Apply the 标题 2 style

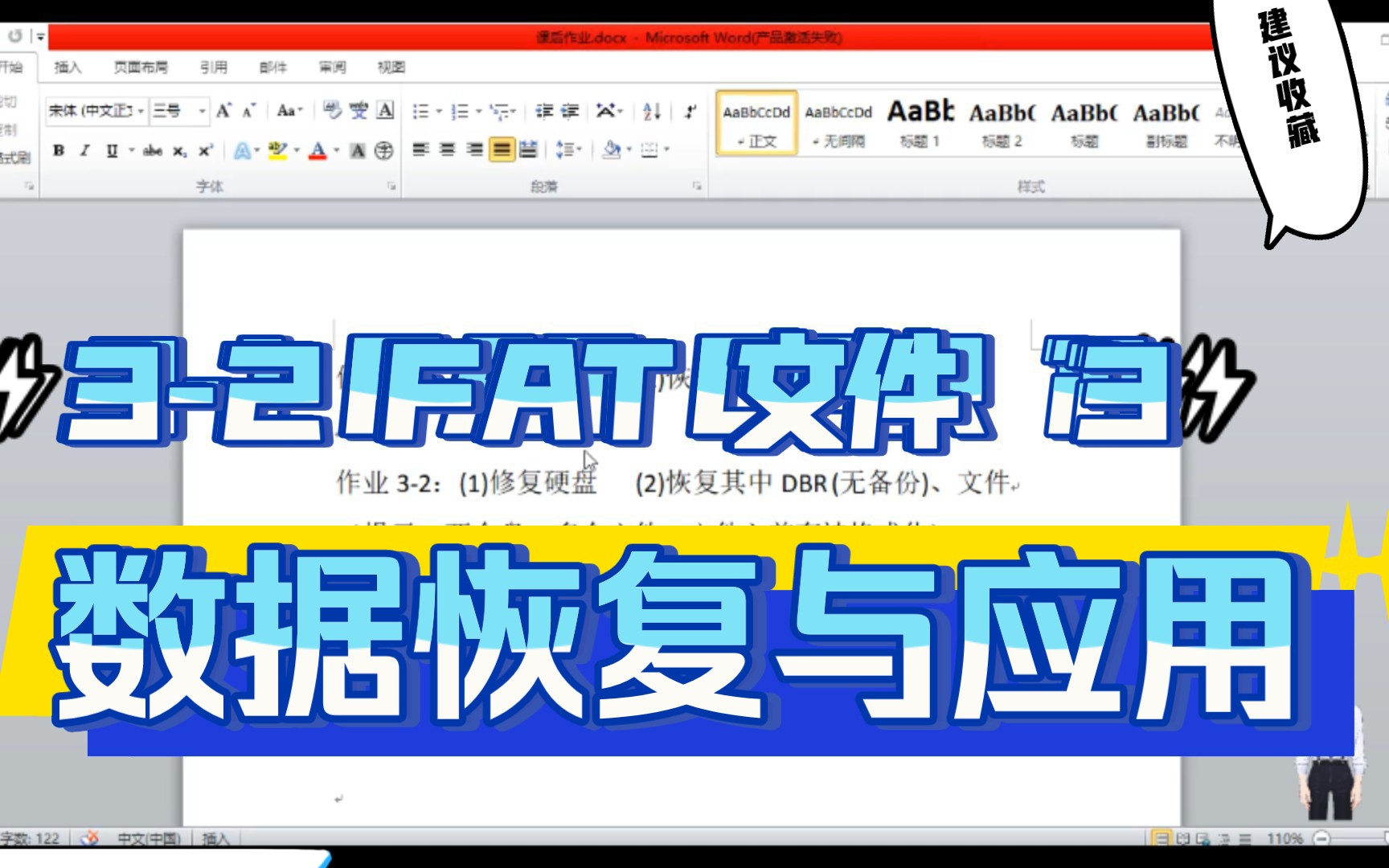pos(1002,123)
